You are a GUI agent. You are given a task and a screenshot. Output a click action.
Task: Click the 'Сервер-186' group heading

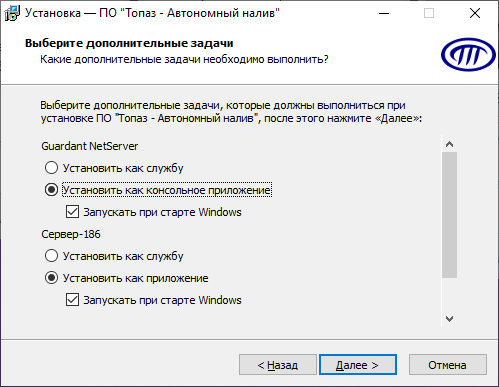(x=71, y=234)
